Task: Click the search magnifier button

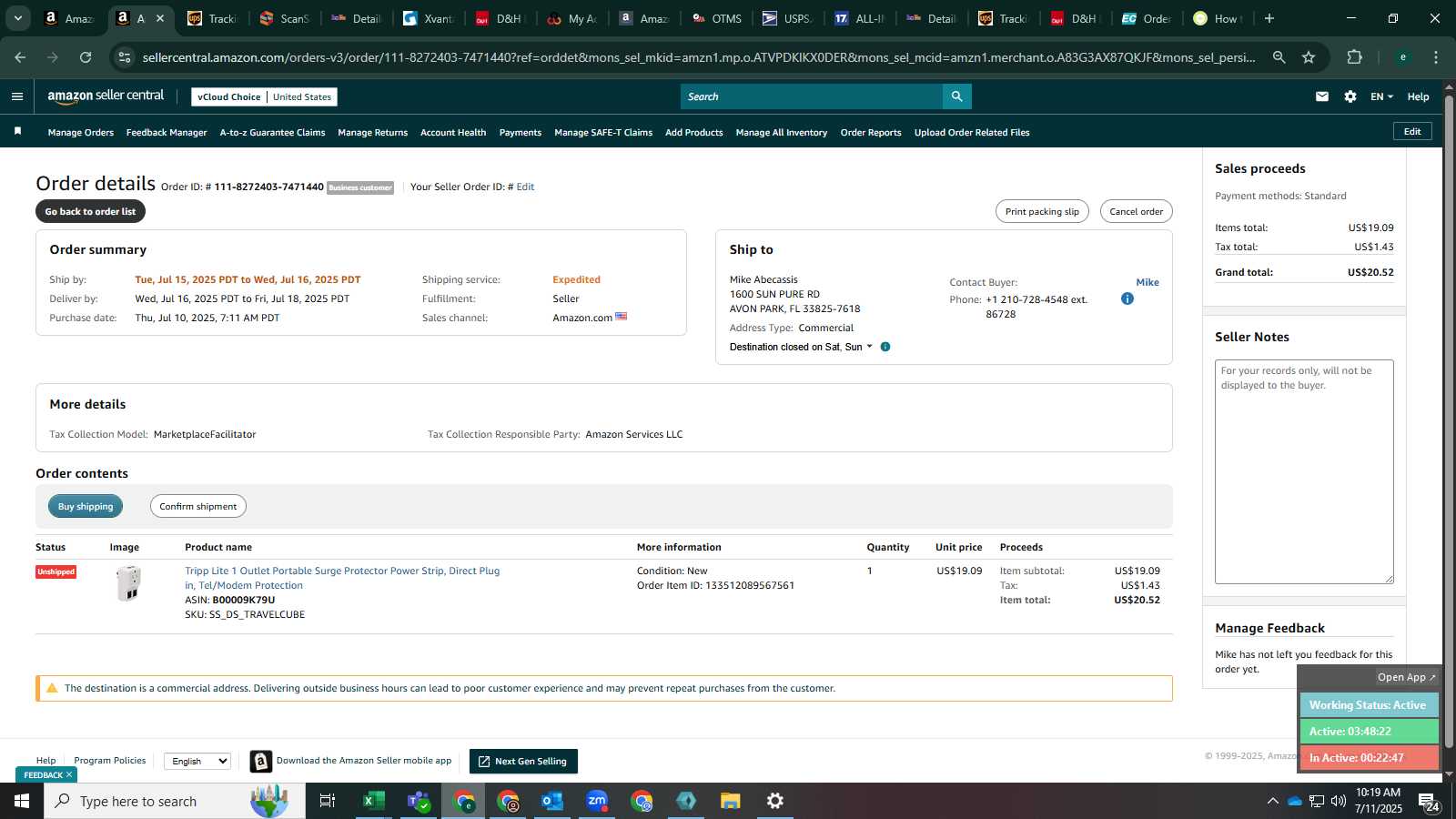Action: pyautogui.click(x=956, y=96)
